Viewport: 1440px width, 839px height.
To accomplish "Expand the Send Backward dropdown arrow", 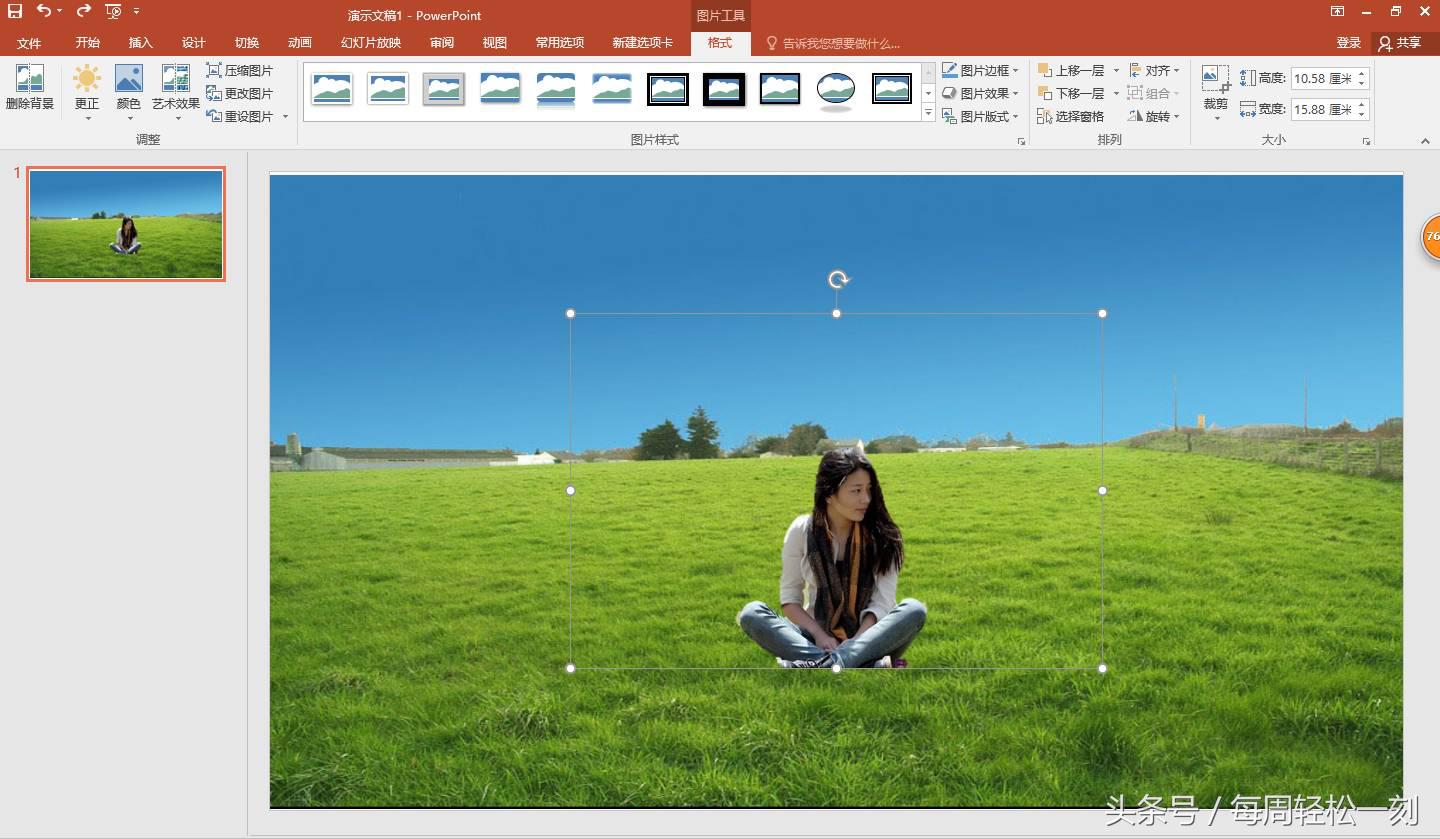I will click(1116, 94).
